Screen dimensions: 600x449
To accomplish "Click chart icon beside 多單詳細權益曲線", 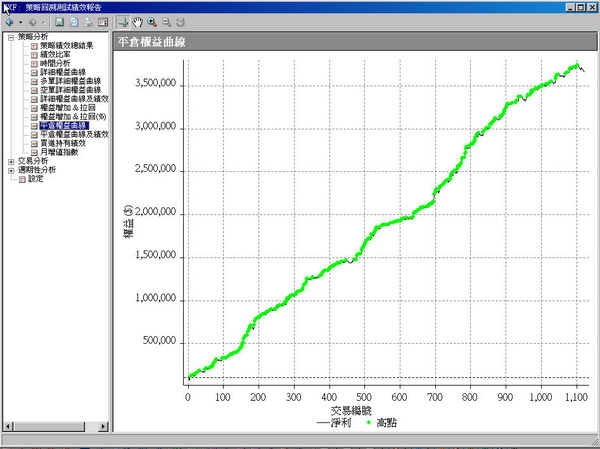I will (34, 81).
